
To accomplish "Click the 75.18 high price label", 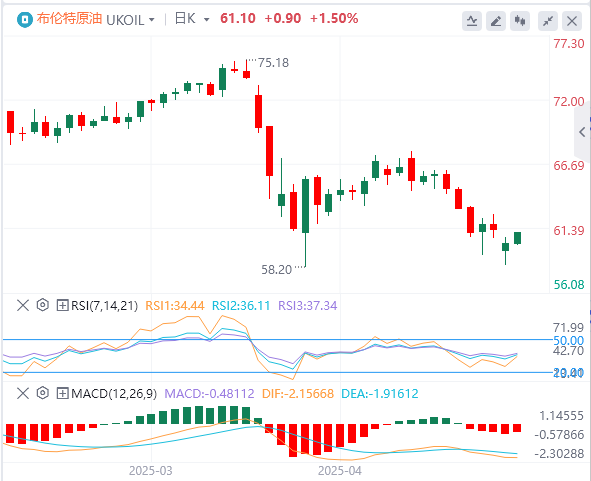I will pos(273,63).
